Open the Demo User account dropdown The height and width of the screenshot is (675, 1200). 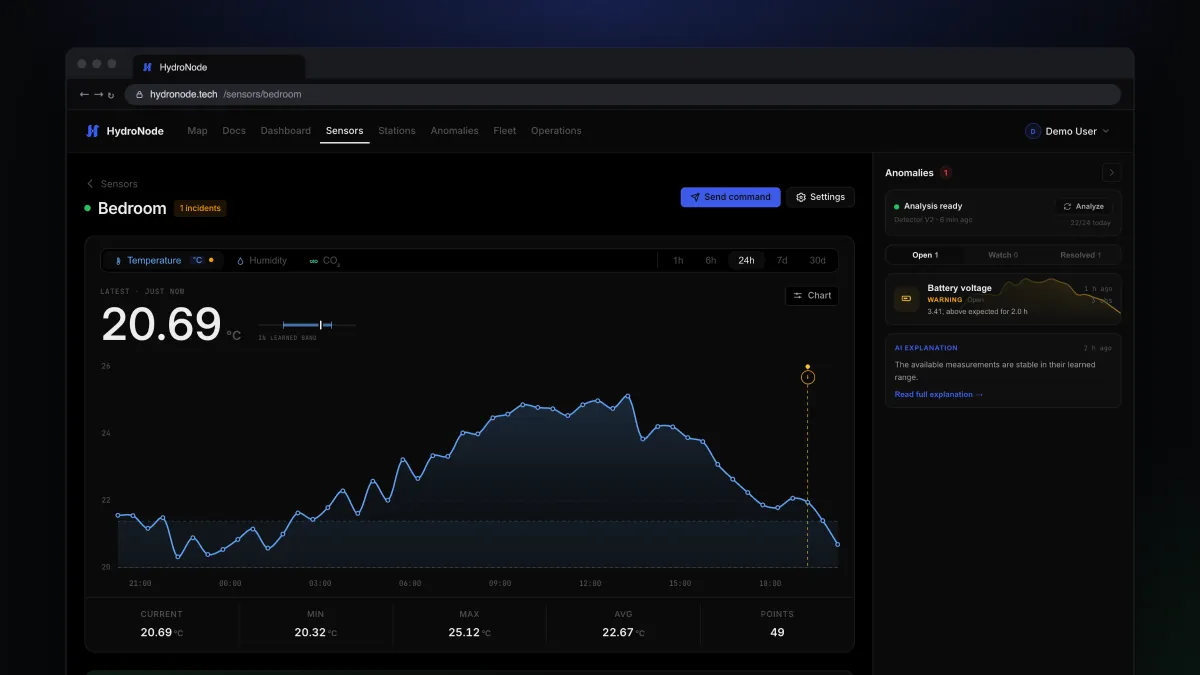click(x=1068, y=131)
